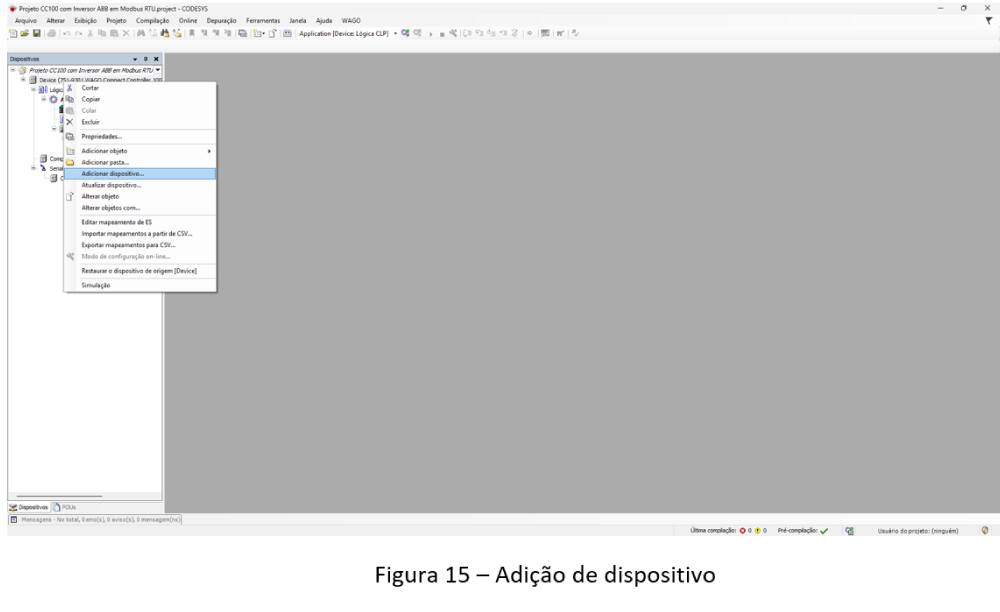Open the Mensagens panel bar
The image size is (1000, 612).
(95, 518)
